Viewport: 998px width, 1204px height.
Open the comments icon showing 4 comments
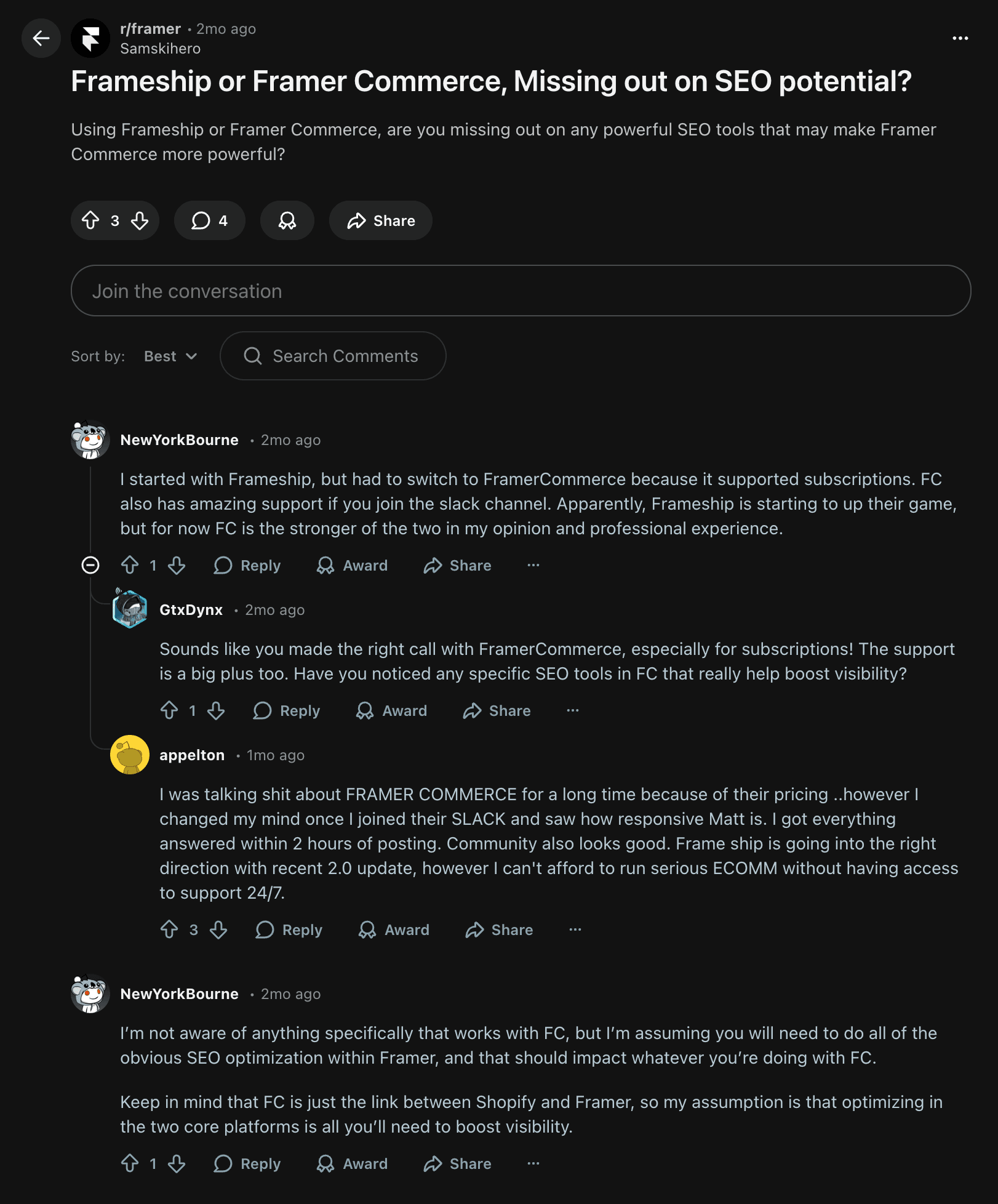pos(209,220)
